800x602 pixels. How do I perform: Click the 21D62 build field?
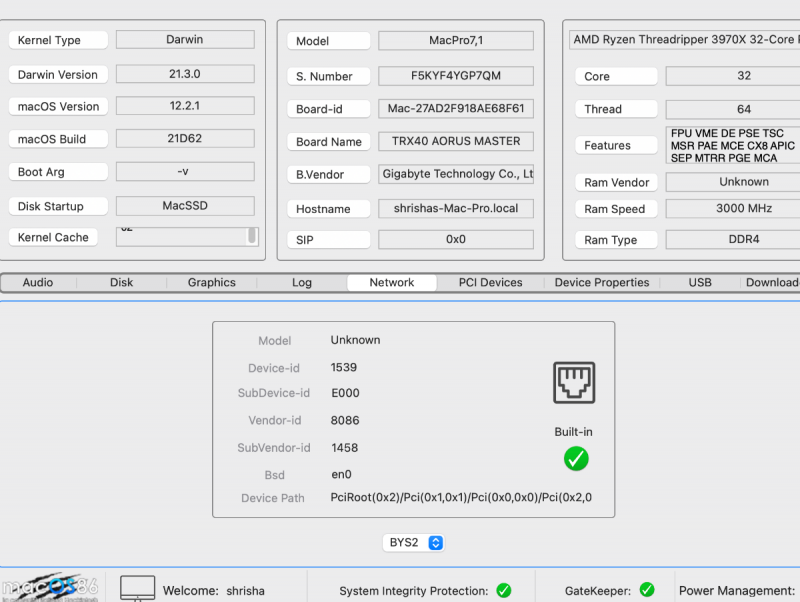click(185, 139)
